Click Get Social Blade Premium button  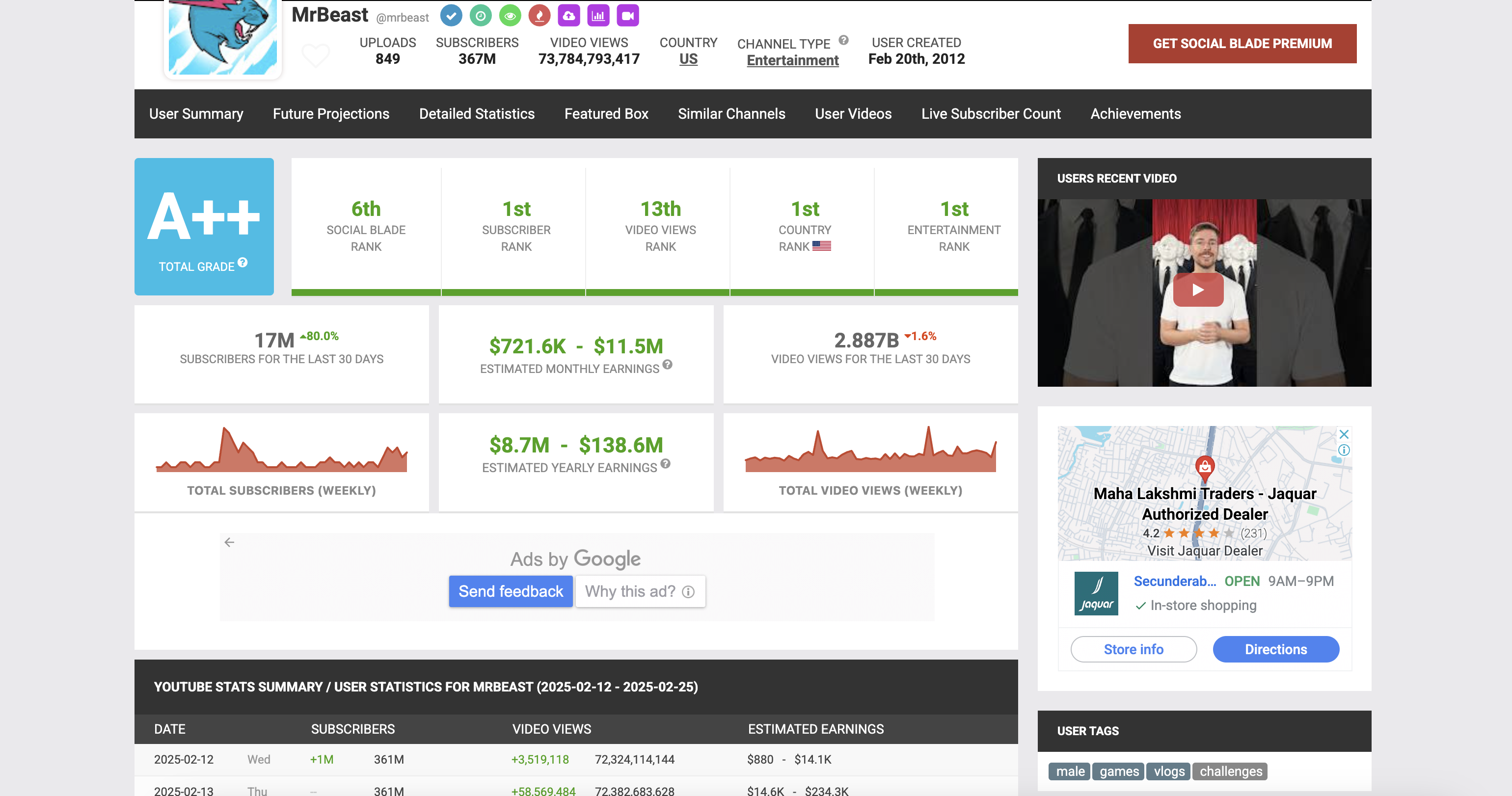pos(1242,43)
